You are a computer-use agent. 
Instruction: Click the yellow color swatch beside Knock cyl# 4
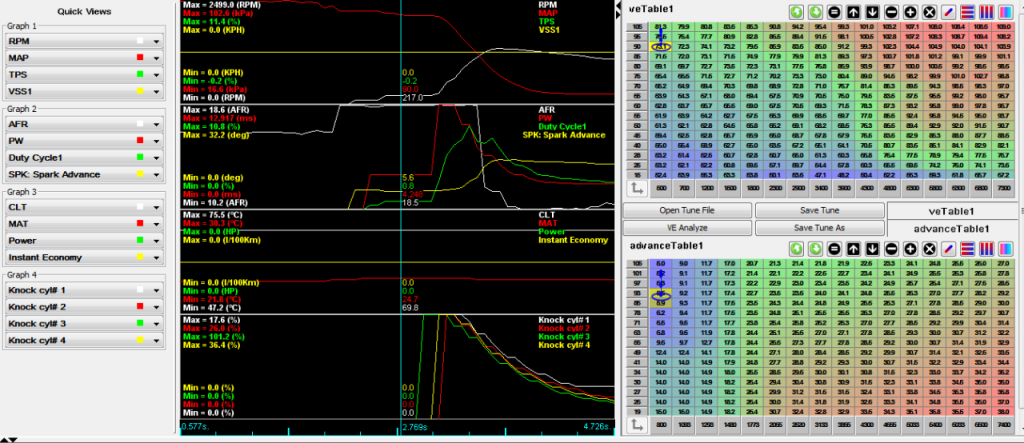[x=140, y=340]
